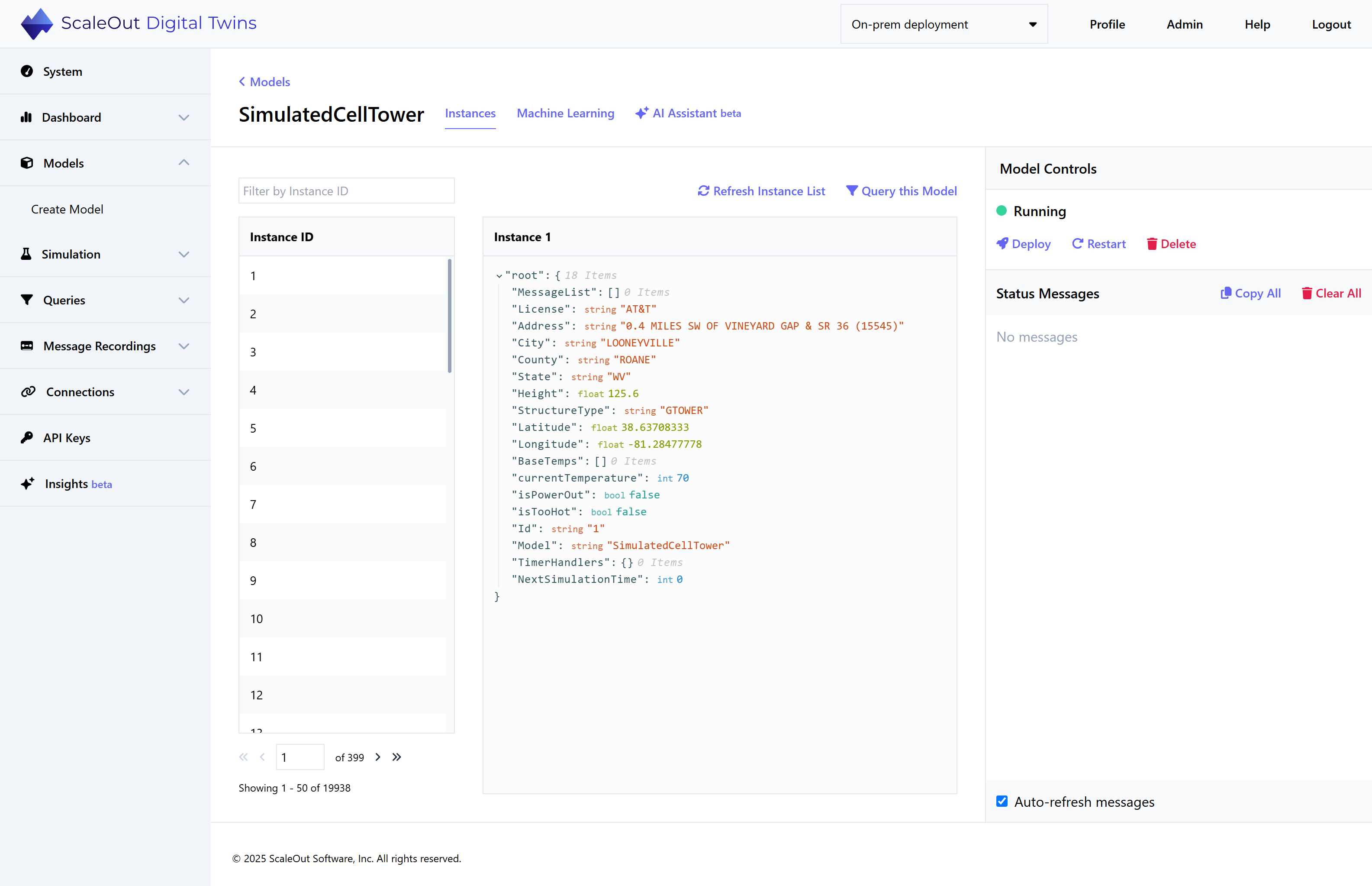Collapse the JSON root node
The image size is (1372, 886).
pos(499,275)
